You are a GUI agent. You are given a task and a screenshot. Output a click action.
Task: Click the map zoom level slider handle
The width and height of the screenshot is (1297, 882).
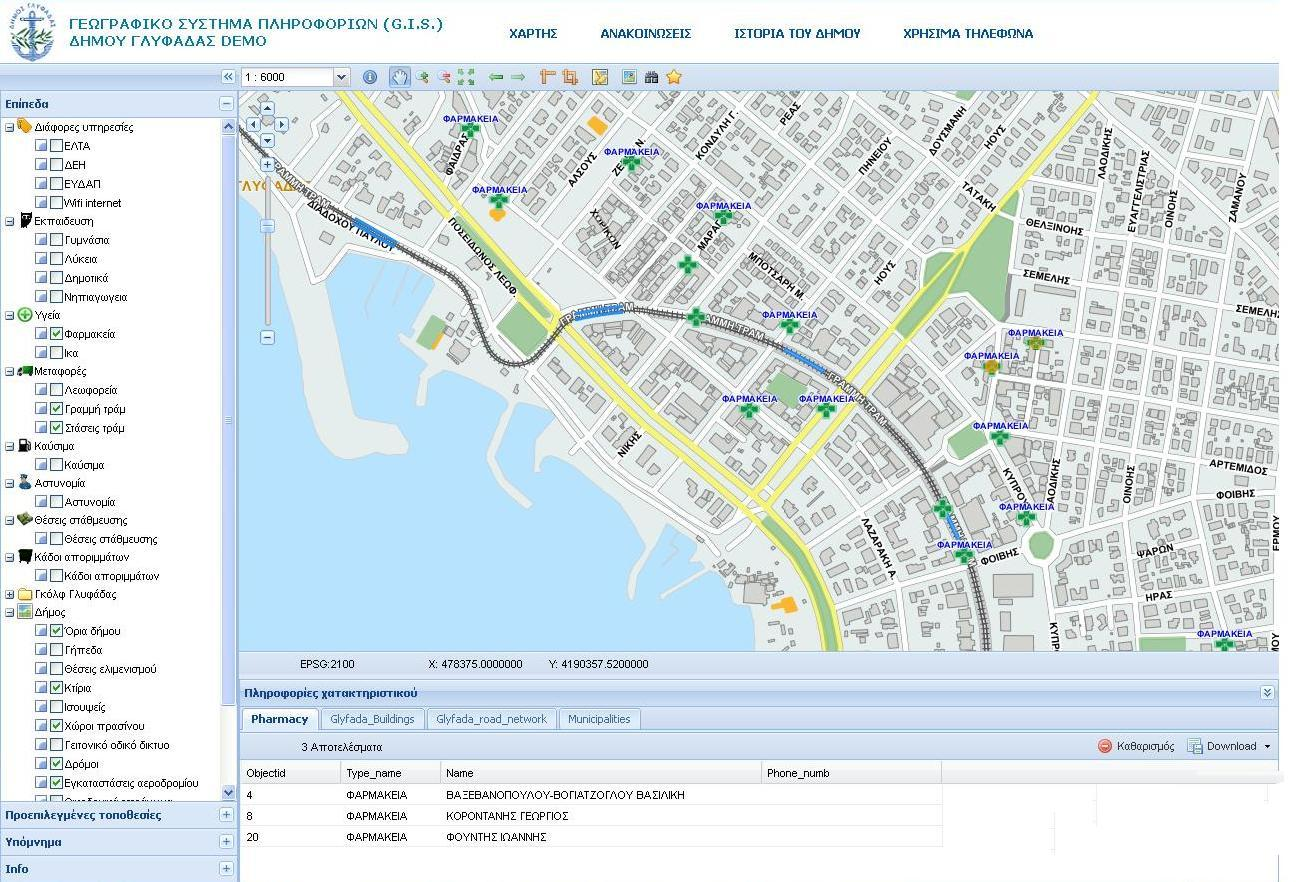tap(267, 226)
